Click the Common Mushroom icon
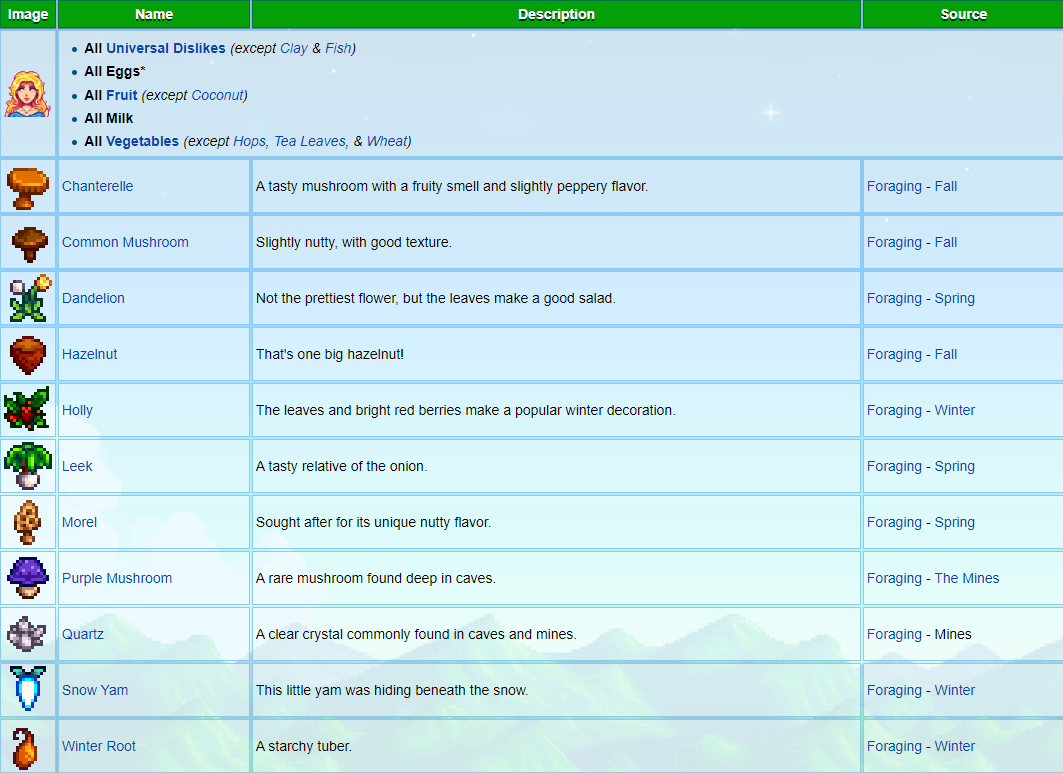The height and width of the screenshot is (773, 1063). [29, 243]
